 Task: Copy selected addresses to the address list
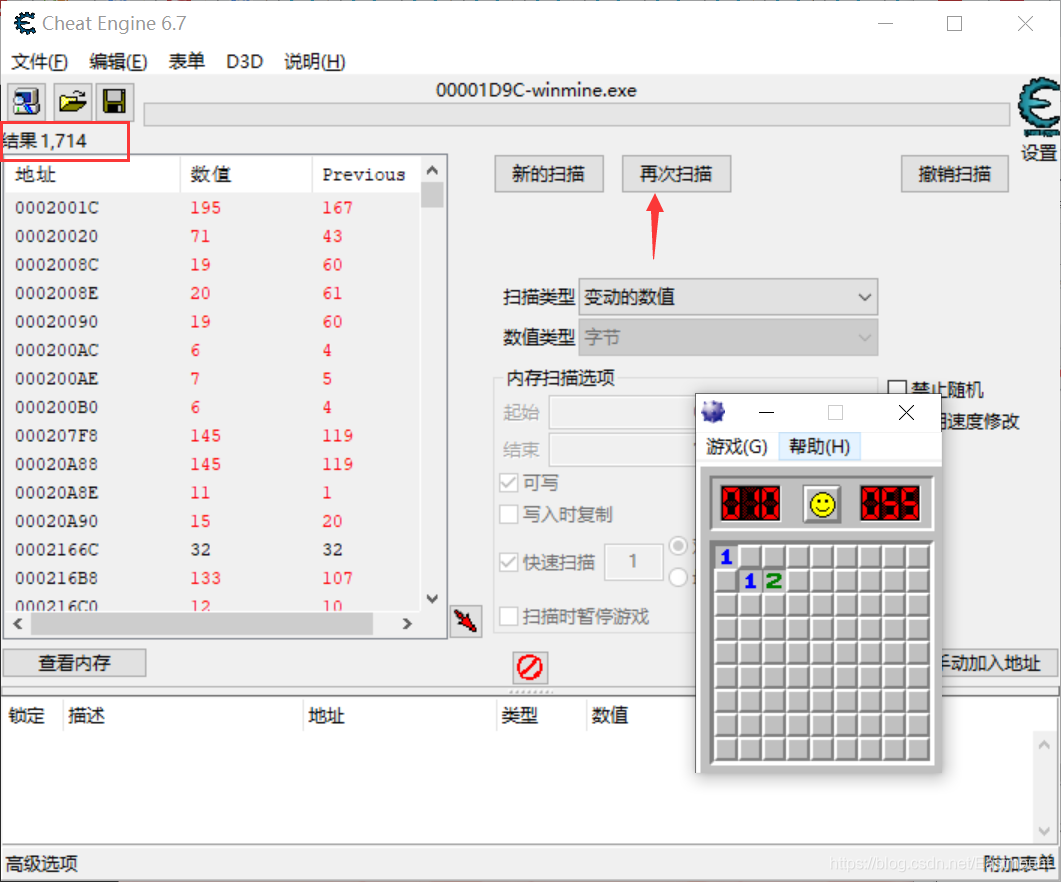(x=466, y=621)
